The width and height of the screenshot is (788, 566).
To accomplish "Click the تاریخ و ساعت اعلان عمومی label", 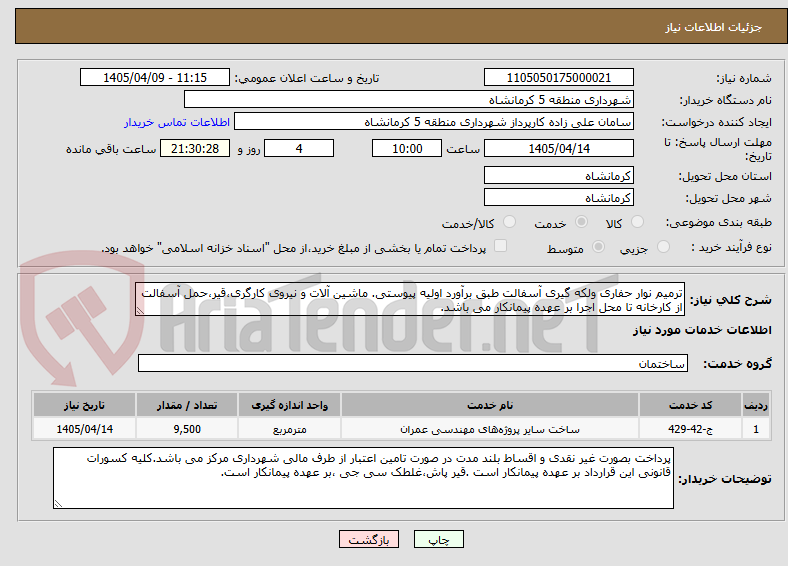I will (x=307, y=78).
